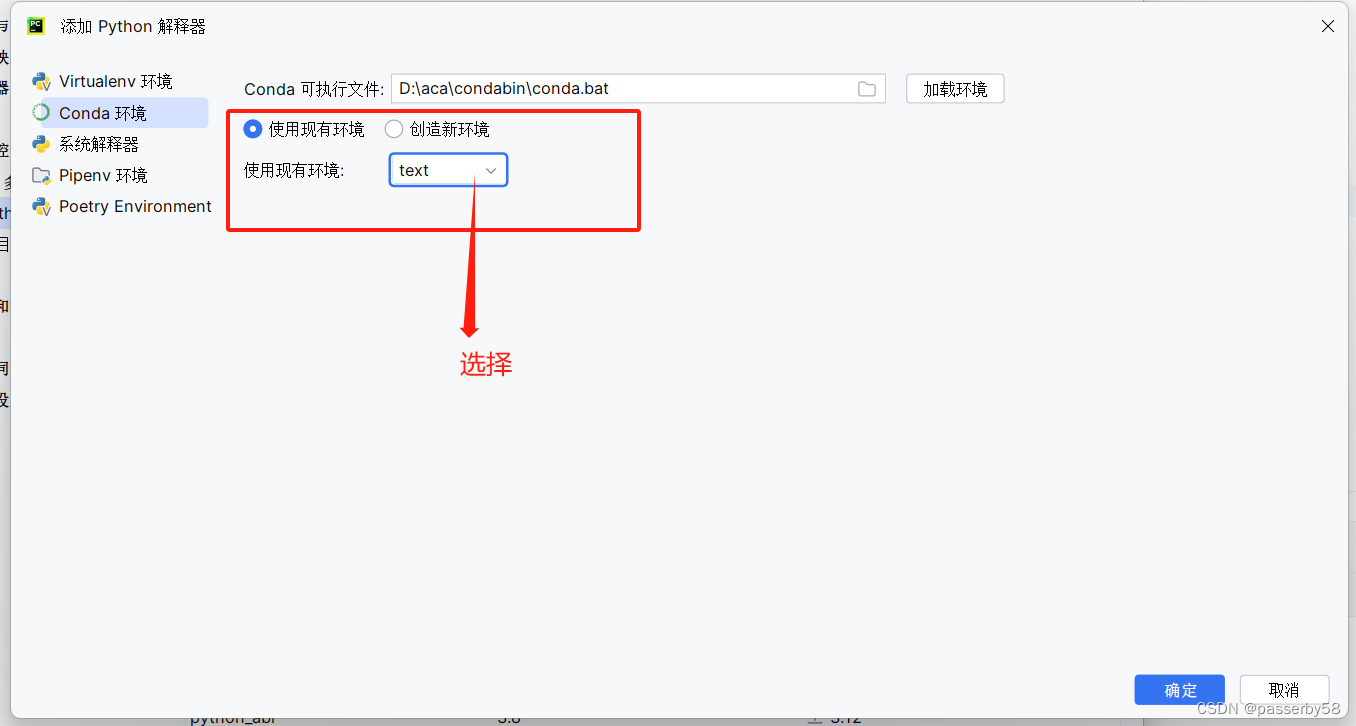Click the Conda ring icon in sidebar
This screenshot has height=726, width=1356.
click(41, 113)
